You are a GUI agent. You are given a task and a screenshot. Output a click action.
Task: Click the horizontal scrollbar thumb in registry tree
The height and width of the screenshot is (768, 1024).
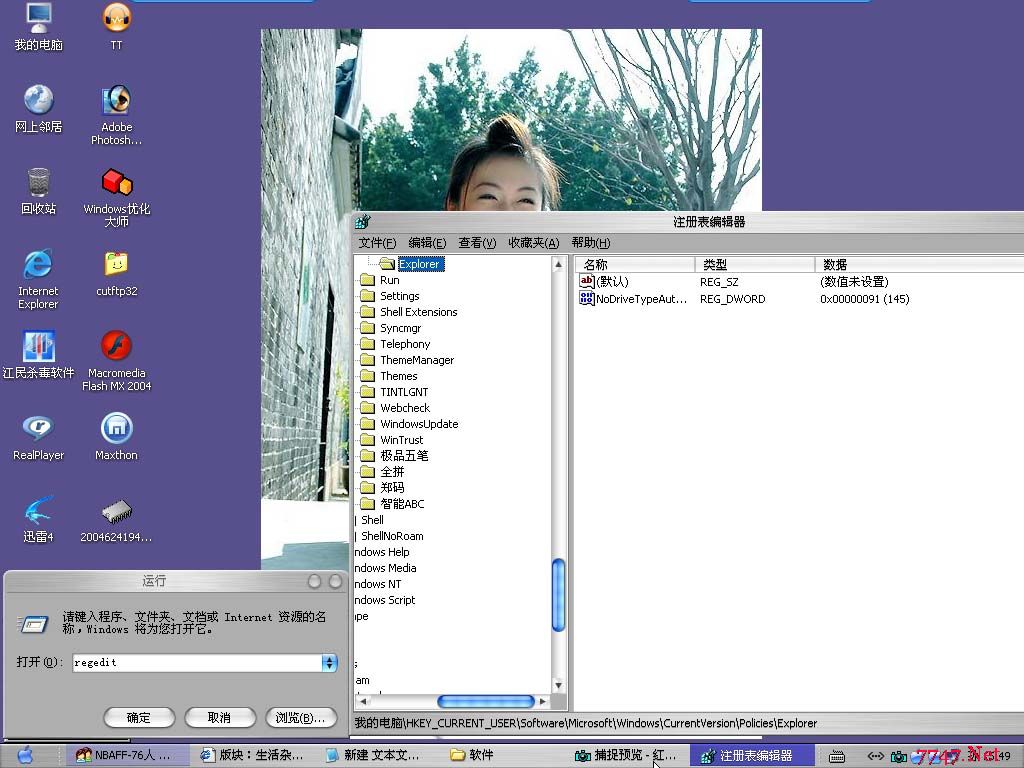tap(486, 701)
